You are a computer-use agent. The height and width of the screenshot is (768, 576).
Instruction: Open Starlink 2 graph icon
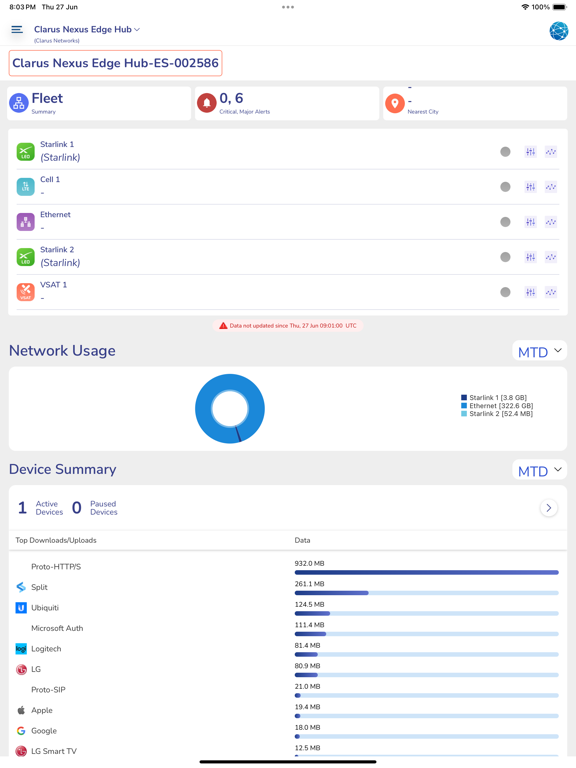[x=551, y=257]
